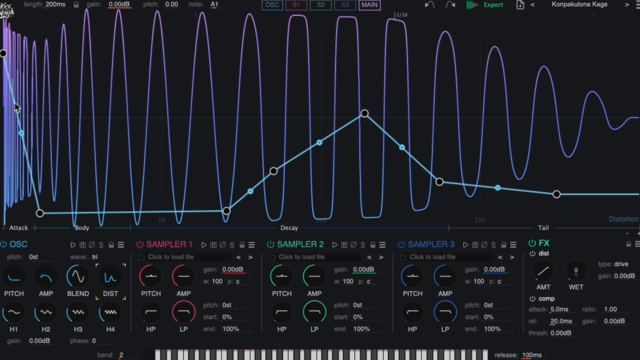640x360 pixels.
Task: Click the length 200ms field
Action: pyautogui.click(x=56, y=4)
